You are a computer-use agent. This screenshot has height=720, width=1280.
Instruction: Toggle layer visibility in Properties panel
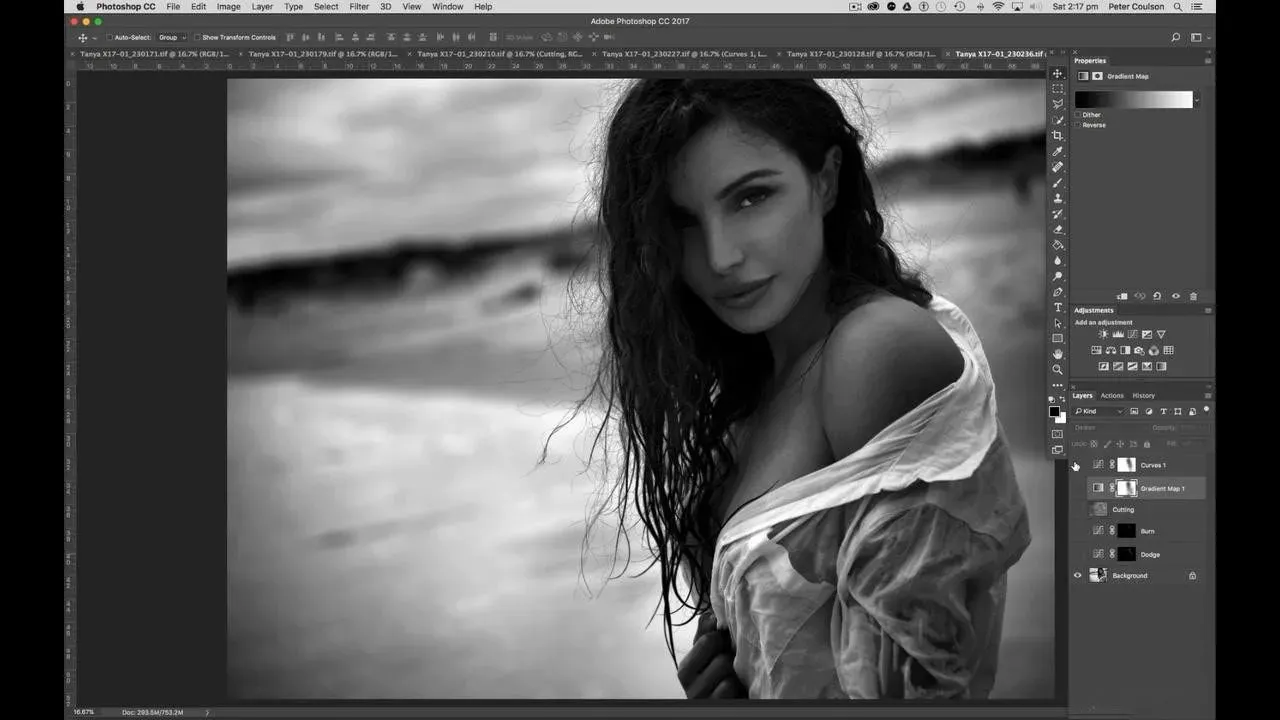1175,296
